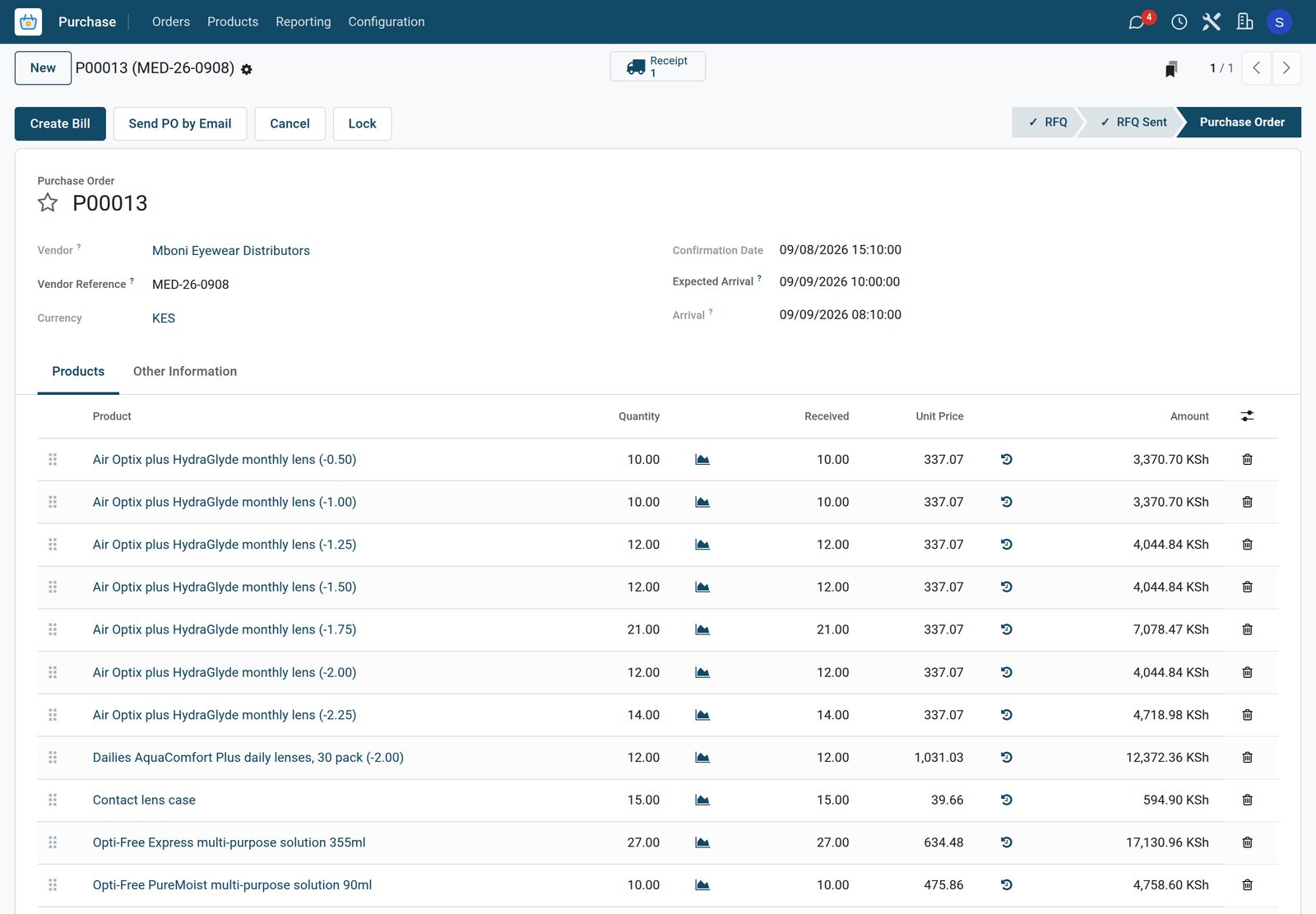Open the Orders menu

point(171,22)
